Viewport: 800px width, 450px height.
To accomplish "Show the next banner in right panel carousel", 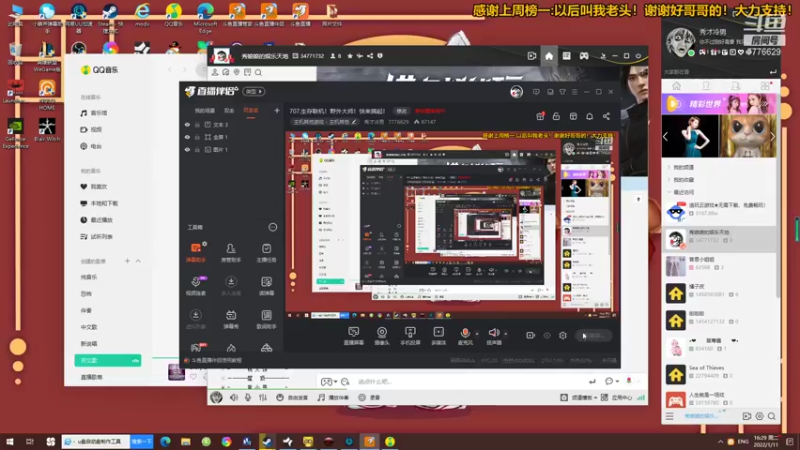I will 772,136.
